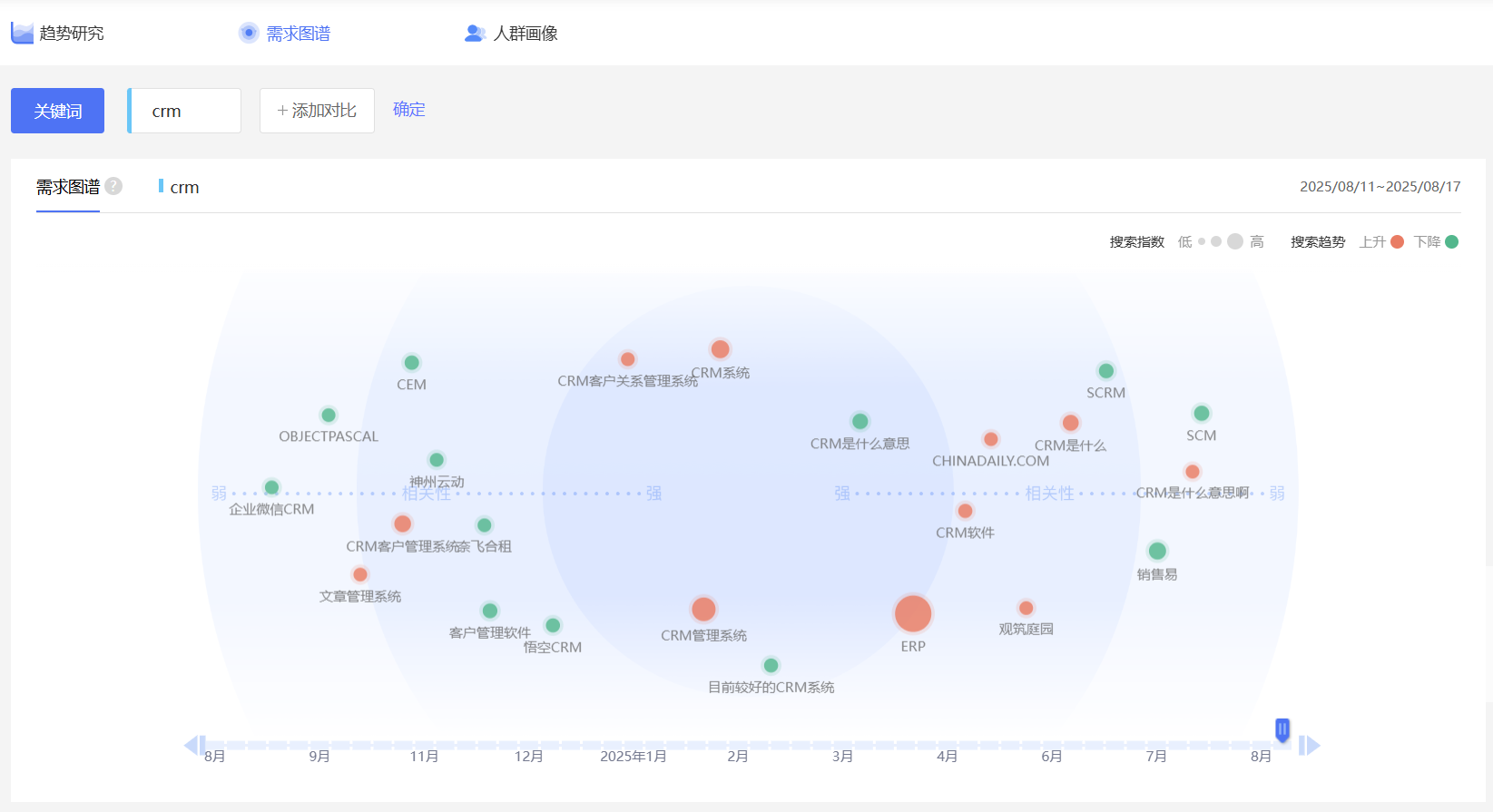Click the CRM是什么意思 green bubble

click(860, 421)
